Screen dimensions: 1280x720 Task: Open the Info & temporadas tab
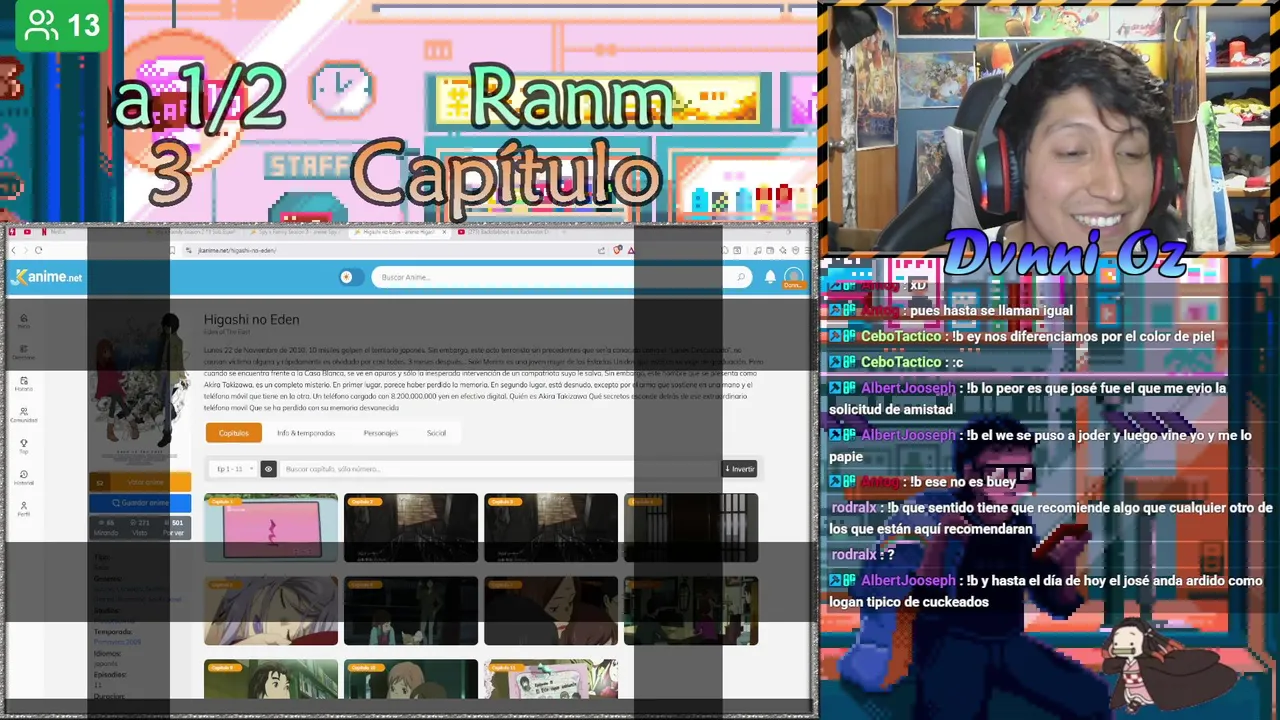(306, 433)
